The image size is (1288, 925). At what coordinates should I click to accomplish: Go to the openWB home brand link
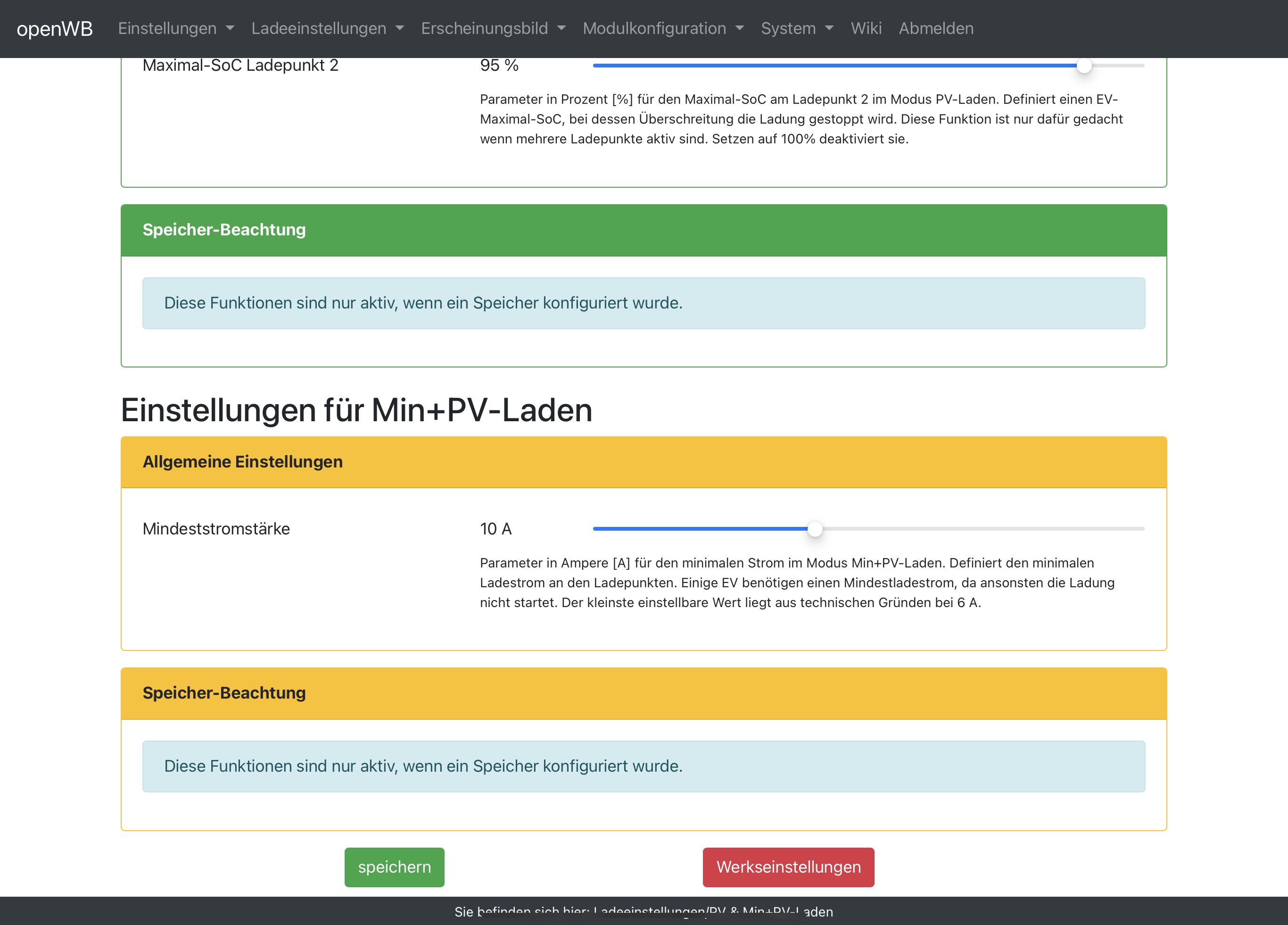[x=55, y=28]
